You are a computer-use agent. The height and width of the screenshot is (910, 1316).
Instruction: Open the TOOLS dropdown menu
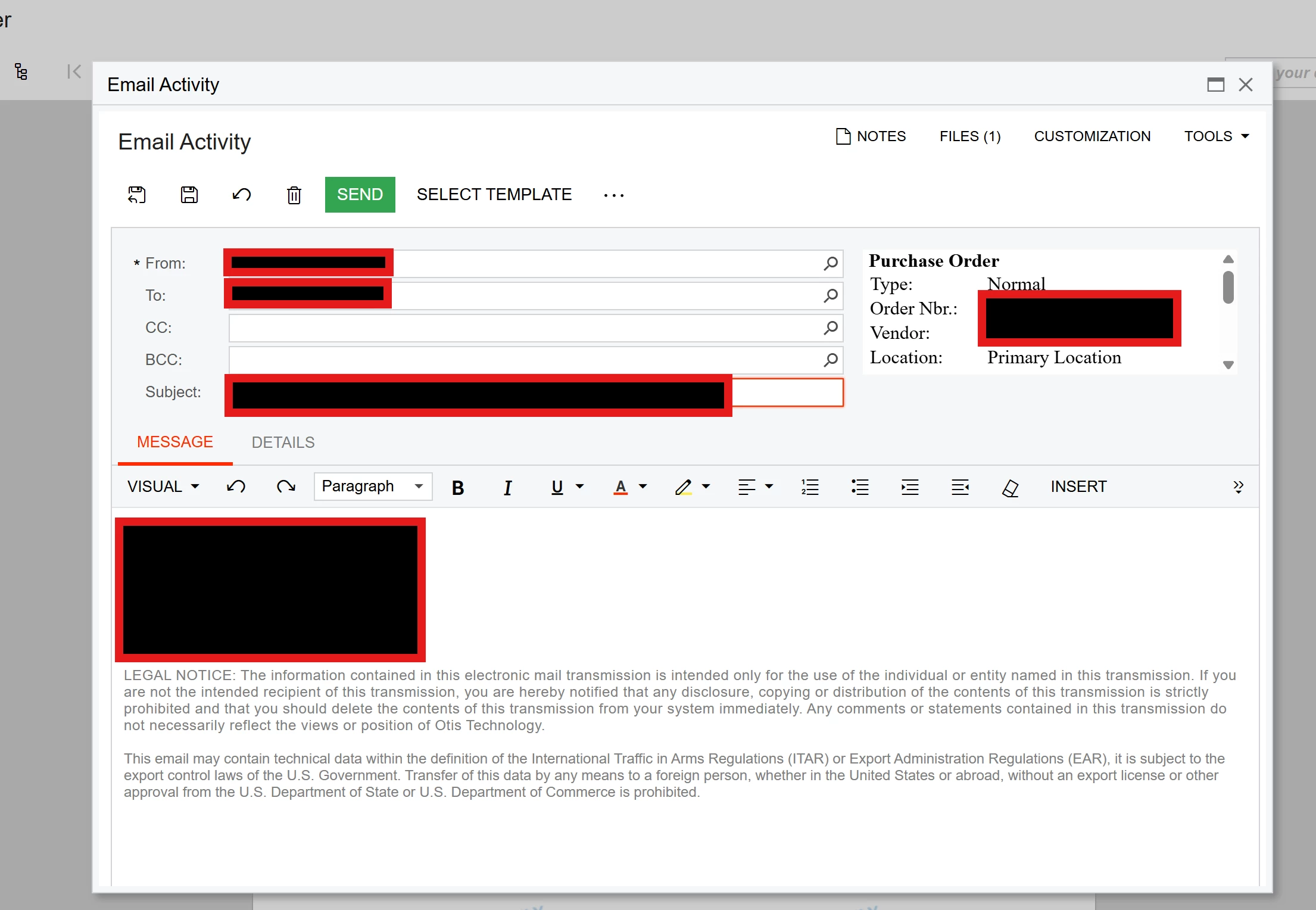tap(1216, 136)
